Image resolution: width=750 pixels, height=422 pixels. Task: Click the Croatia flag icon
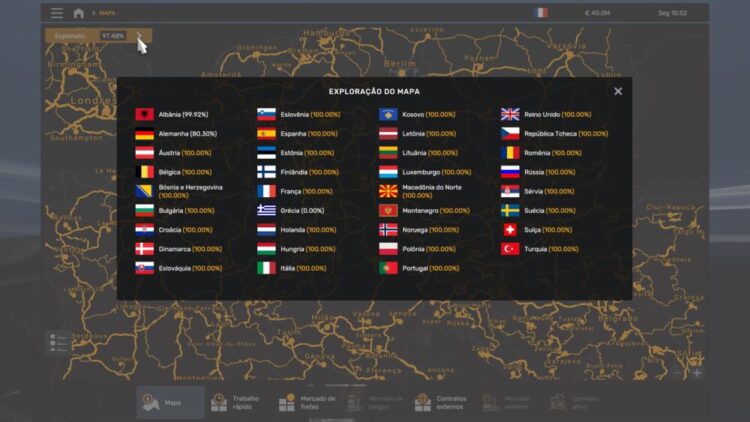(144, 230)
